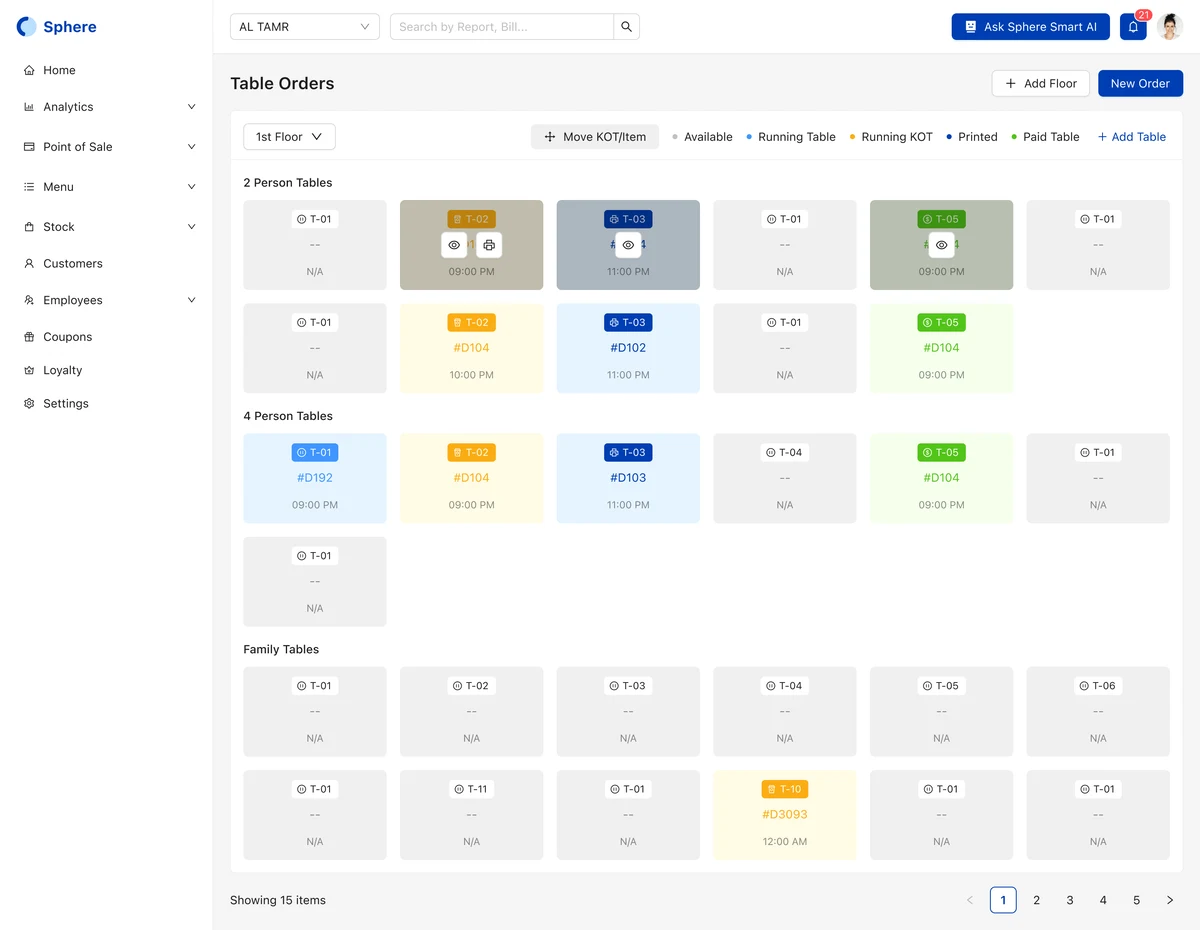Click the Ask Sphere Smart AI button
1200x930 pixels.
point(1030,27)
